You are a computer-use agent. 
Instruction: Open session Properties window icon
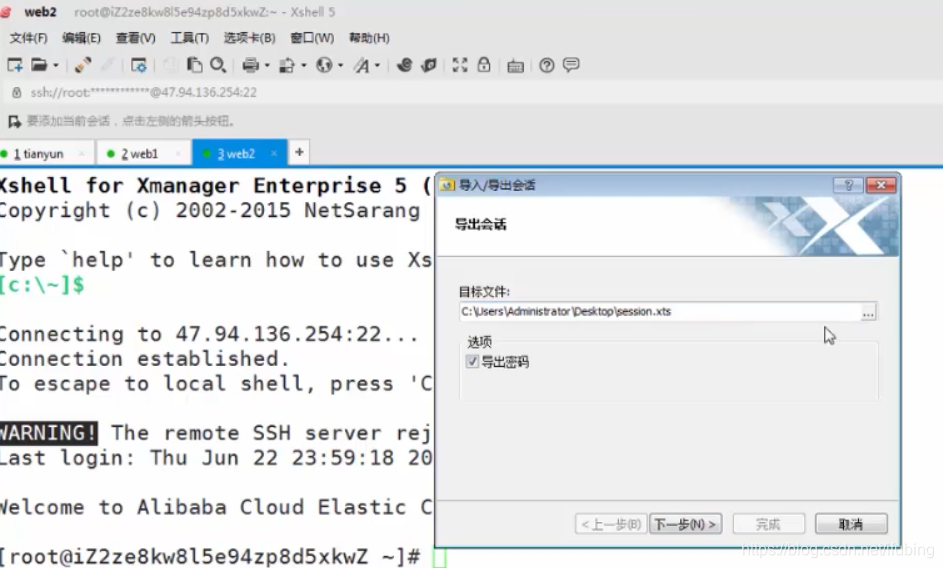tap(138, 64)
